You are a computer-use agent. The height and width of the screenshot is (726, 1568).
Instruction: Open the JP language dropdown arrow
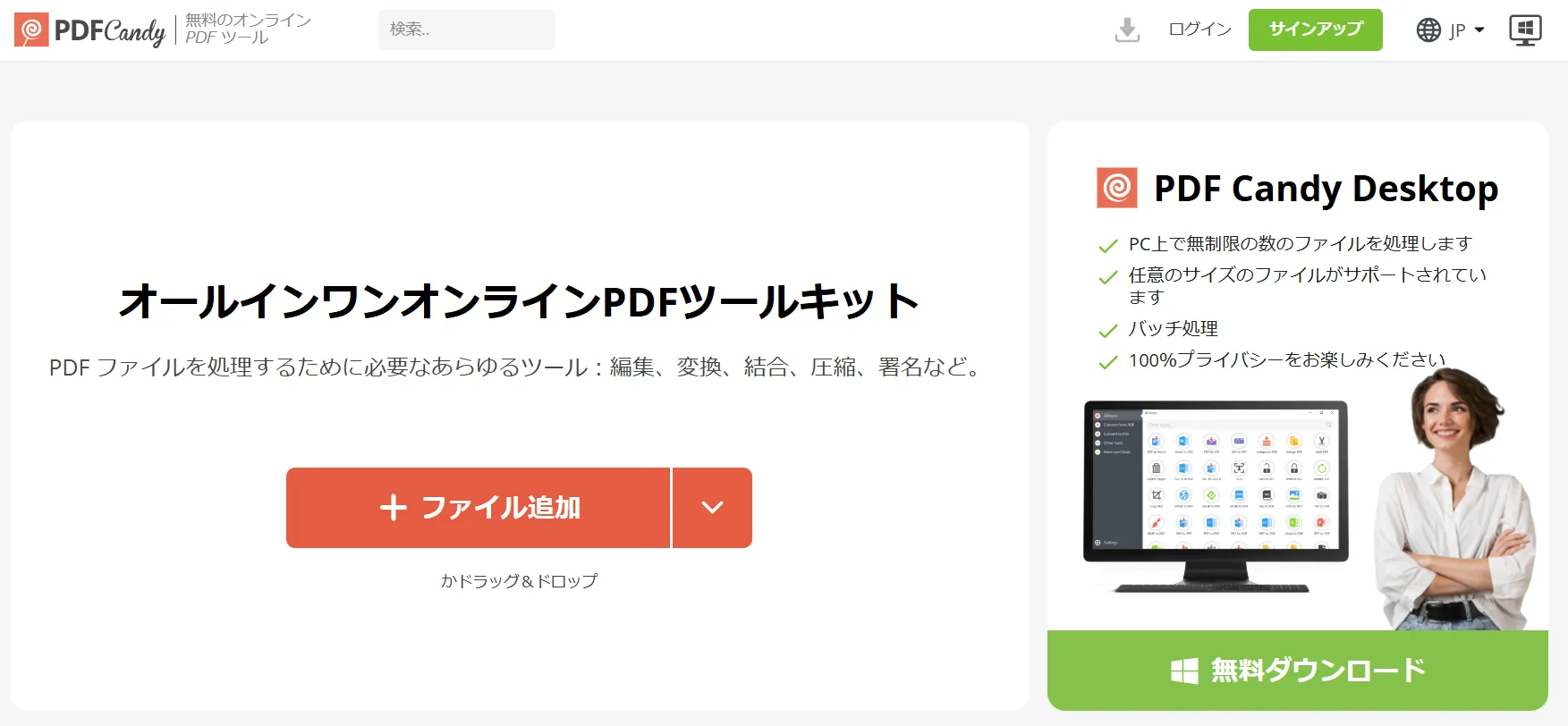tap(1479, 30)
